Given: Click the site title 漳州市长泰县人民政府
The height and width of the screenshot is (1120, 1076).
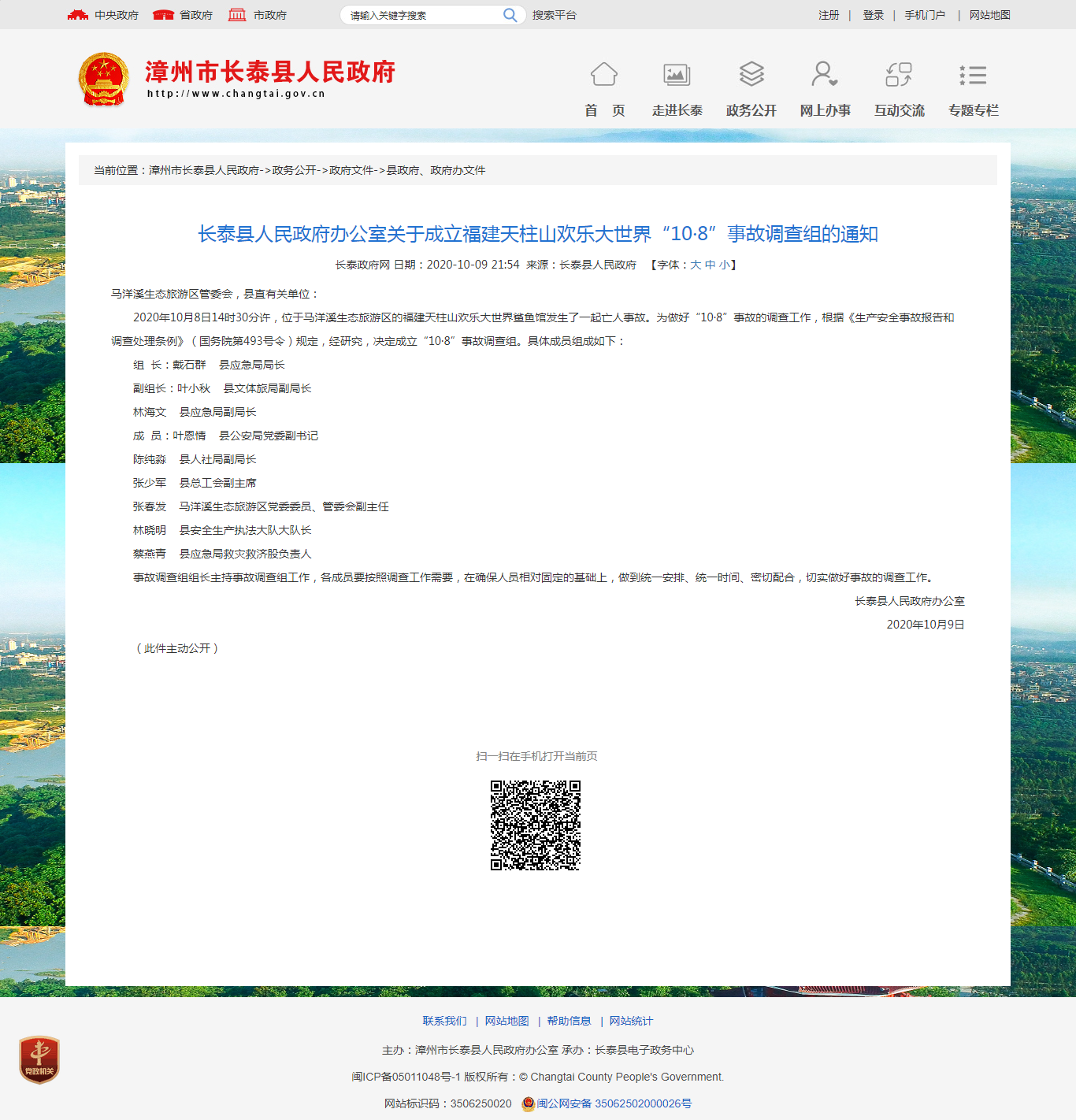Looking at the screenshot, I should coord(270,72).
